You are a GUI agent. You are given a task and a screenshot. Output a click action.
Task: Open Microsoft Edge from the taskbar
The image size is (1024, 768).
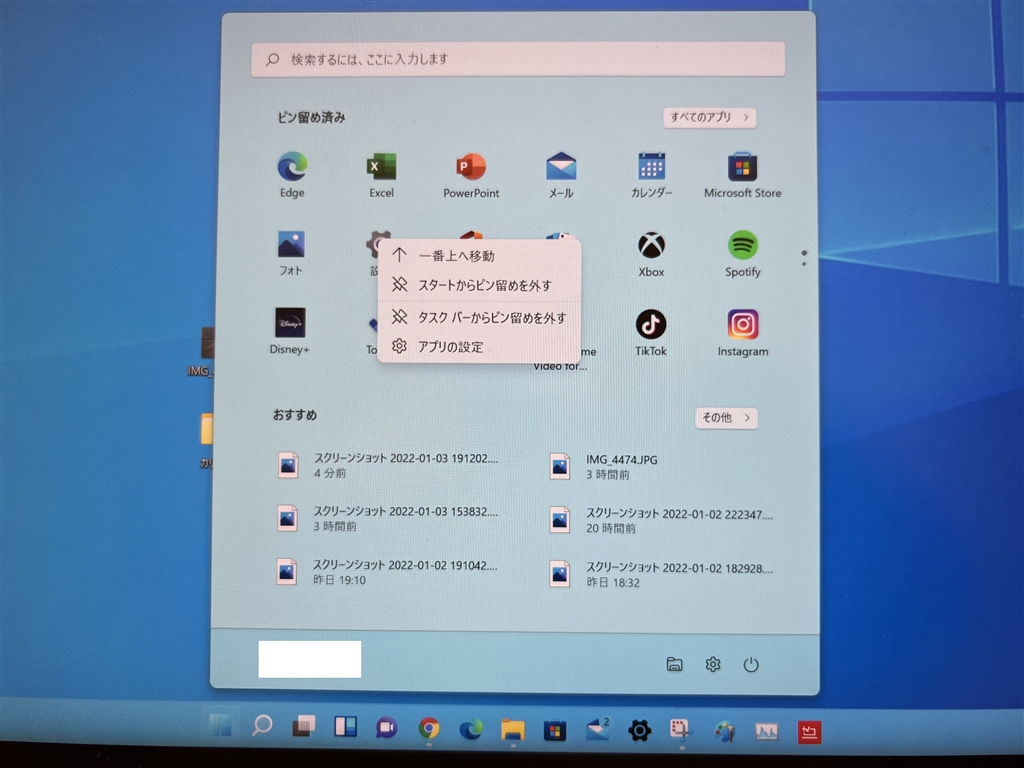[x=471, y=728]
